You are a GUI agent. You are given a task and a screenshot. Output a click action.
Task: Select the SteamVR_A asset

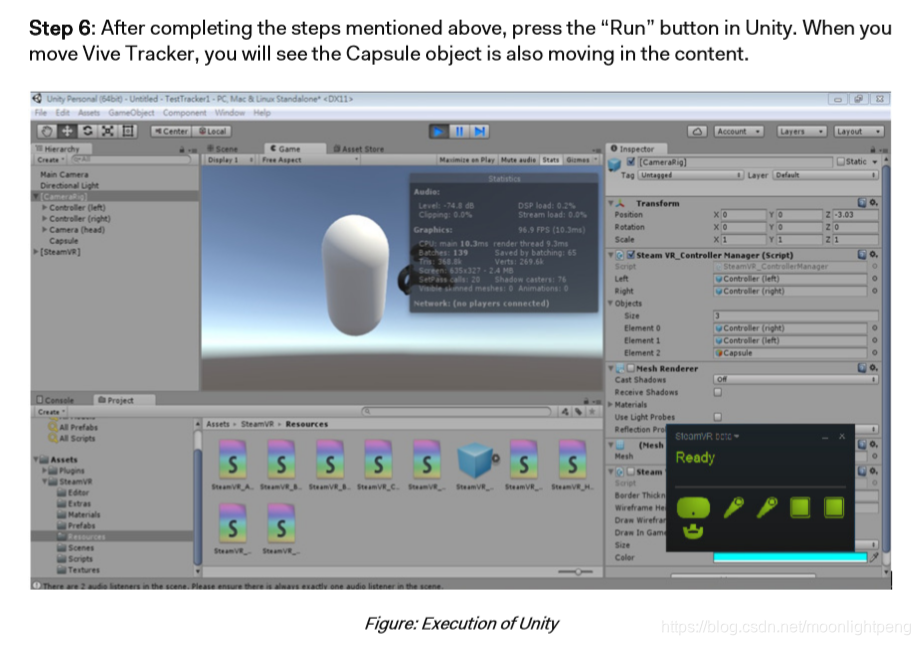coord(233,465)
